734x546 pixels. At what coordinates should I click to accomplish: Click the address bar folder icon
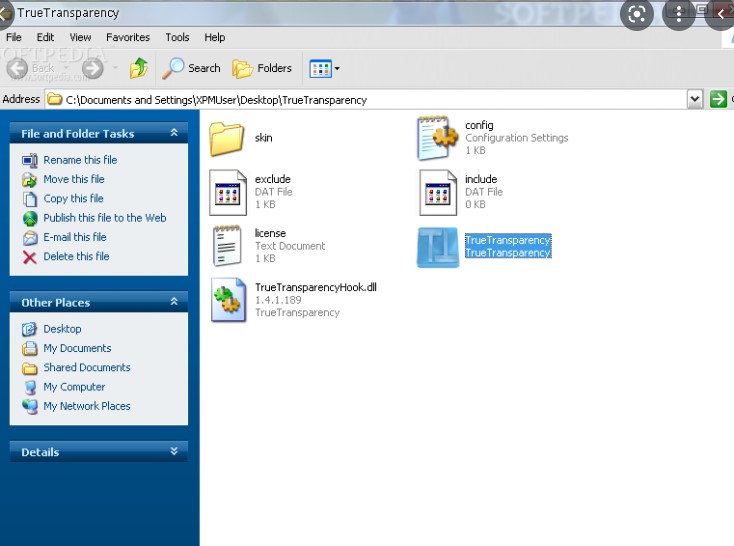click(55, 99)
